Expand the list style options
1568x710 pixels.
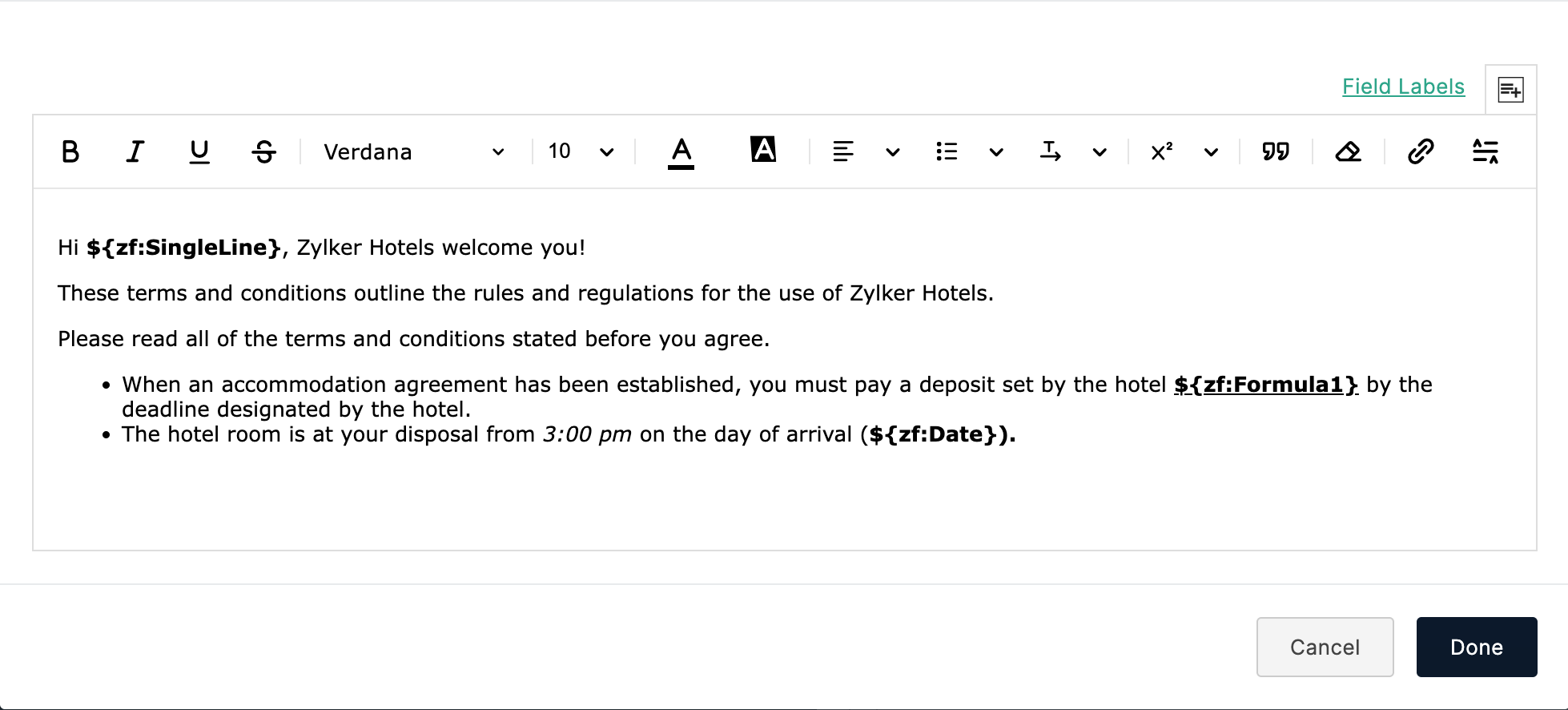(996, 151)
